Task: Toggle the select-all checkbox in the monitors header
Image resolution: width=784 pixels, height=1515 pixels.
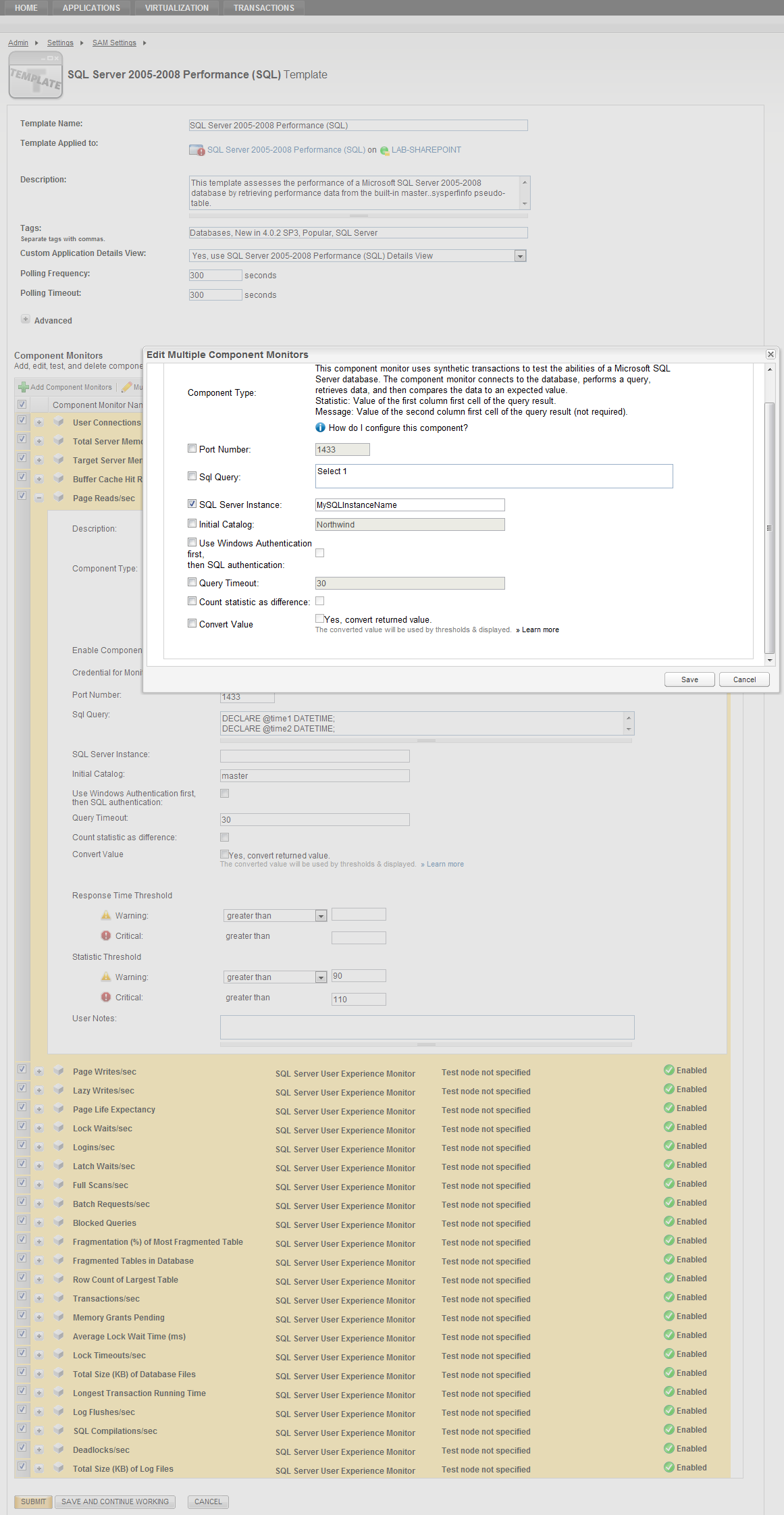Action: tap(22, 404)
